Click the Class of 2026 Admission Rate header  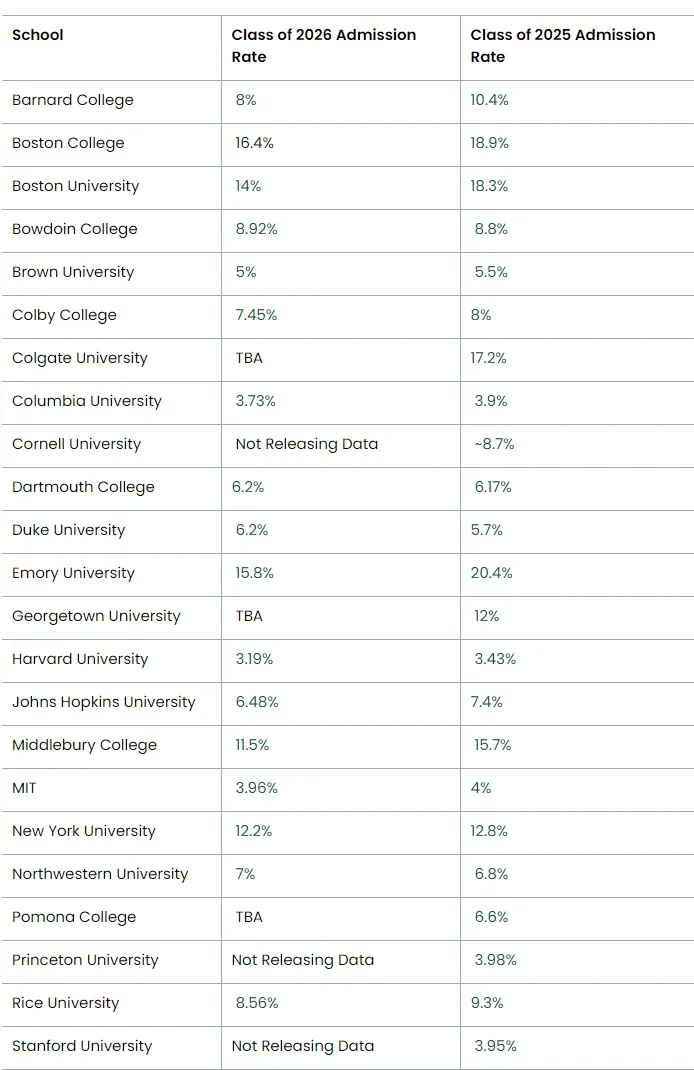pos(323,46)
